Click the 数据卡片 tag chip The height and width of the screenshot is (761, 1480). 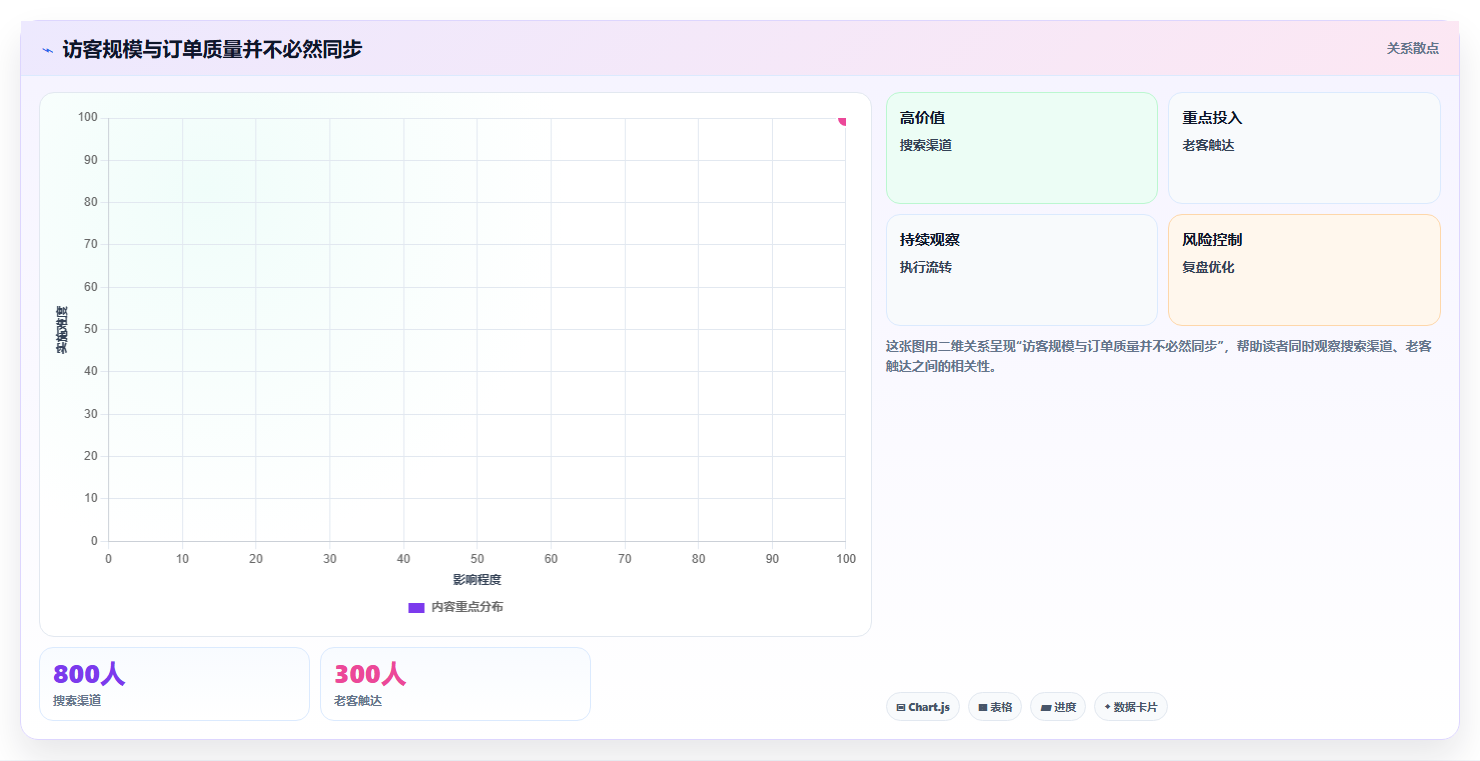pyautogui.click(x=1130, y=707)
